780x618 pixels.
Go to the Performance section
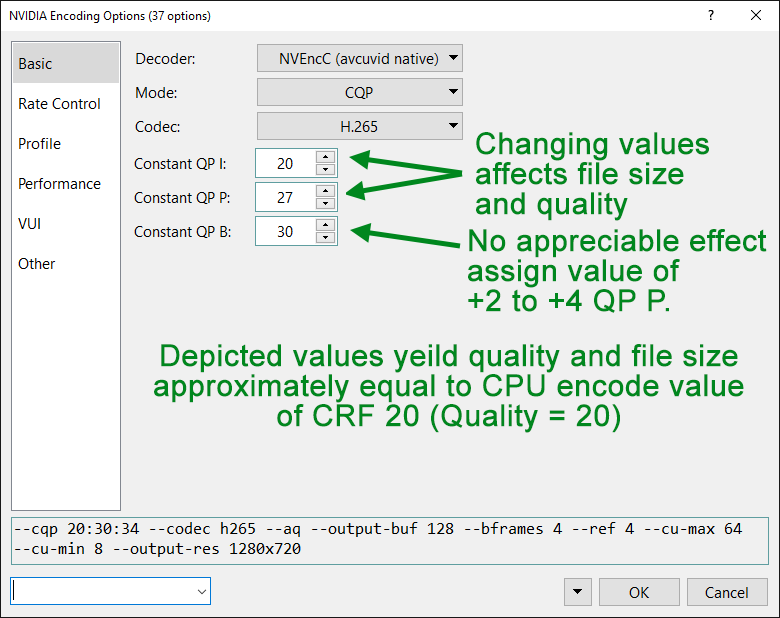66,184
